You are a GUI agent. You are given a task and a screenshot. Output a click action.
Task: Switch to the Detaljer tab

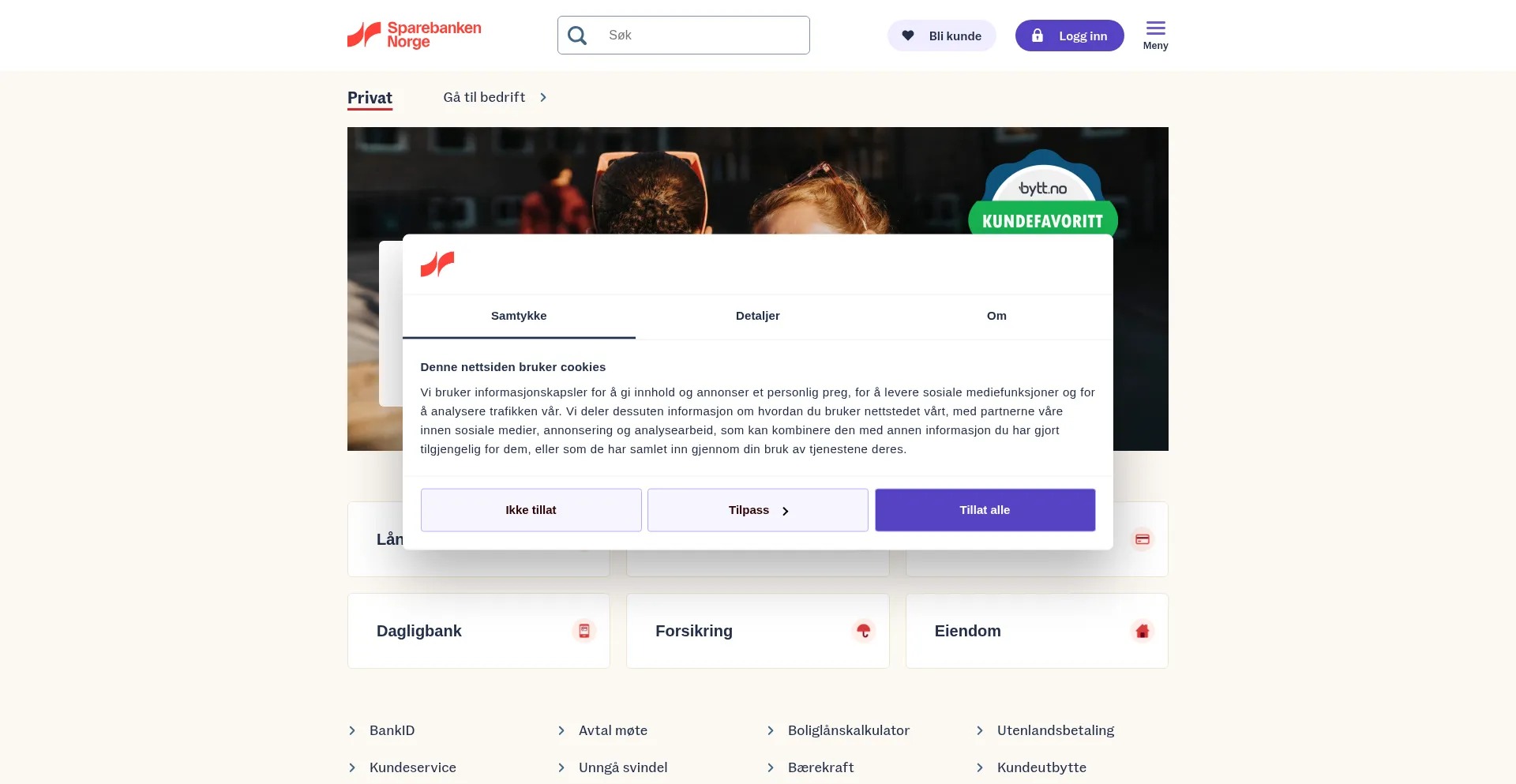[758, 316]
